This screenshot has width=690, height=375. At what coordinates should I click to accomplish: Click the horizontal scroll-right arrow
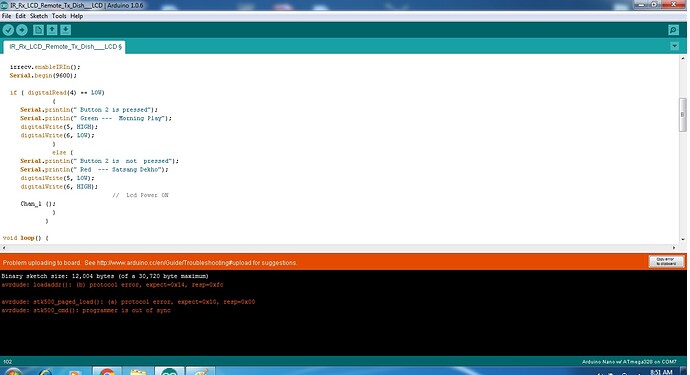click(674, 248)
